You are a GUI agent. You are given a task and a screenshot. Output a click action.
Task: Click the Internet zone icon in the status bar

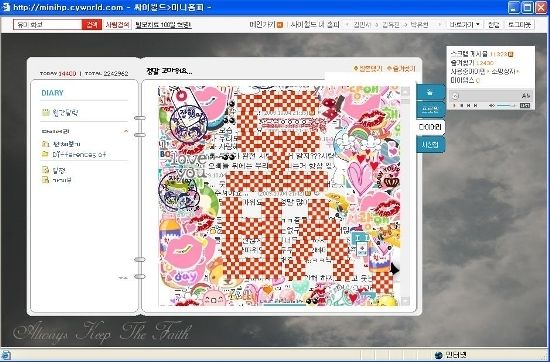point(438,355)
